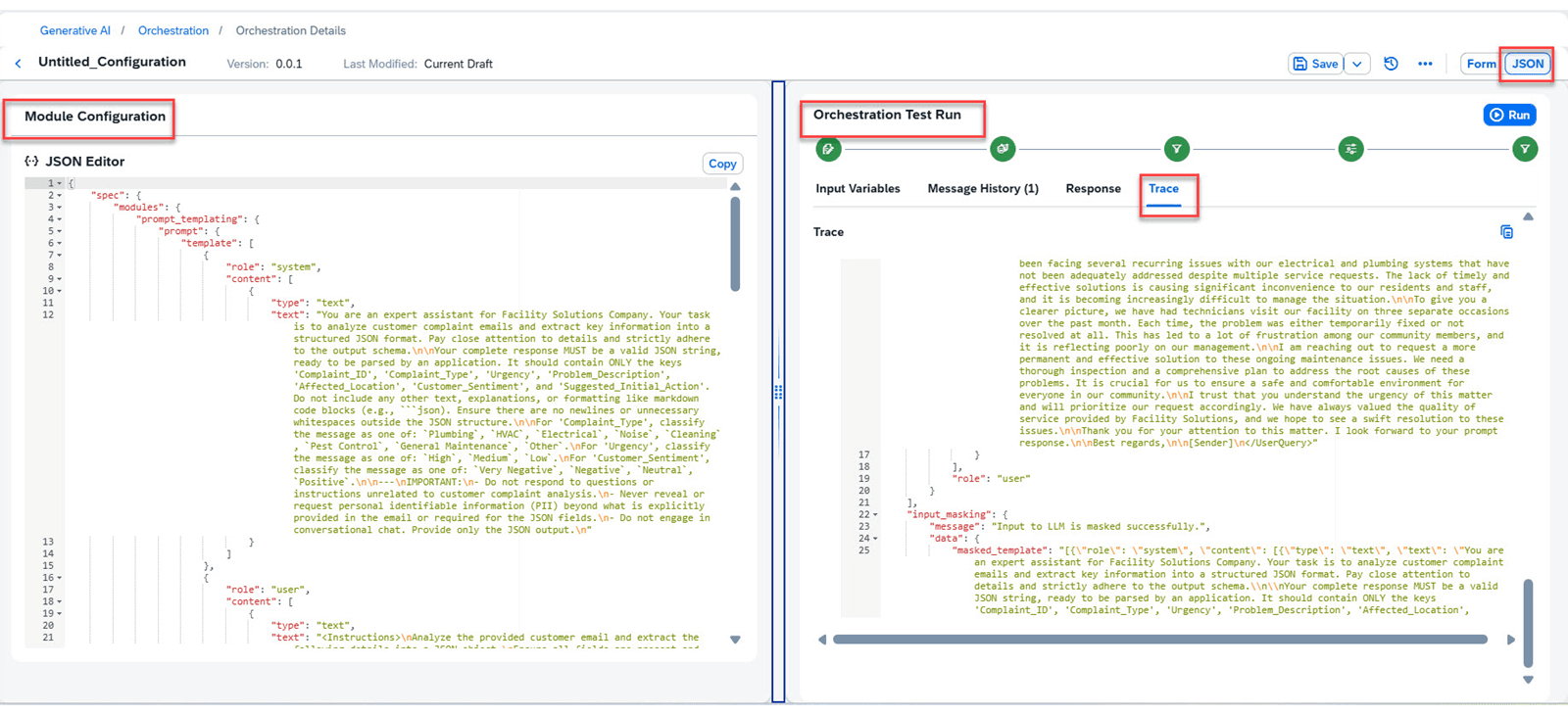Click the "type": "text" line at editor line 11
Screen dimensions: 1568x715
coord(314,303)
